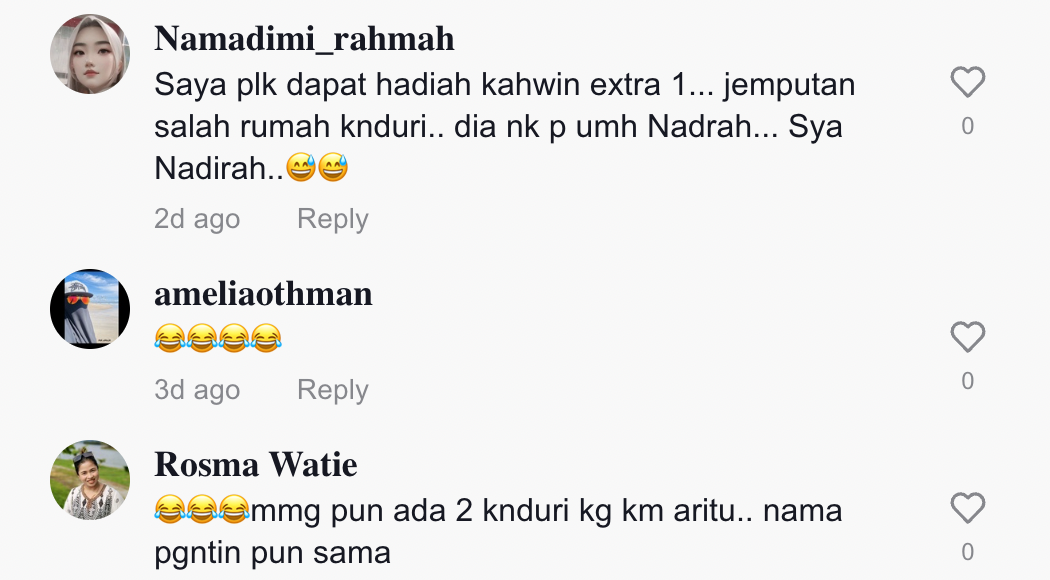
Task: View Rosma Watie's profile picture
Action: (90, 480)
